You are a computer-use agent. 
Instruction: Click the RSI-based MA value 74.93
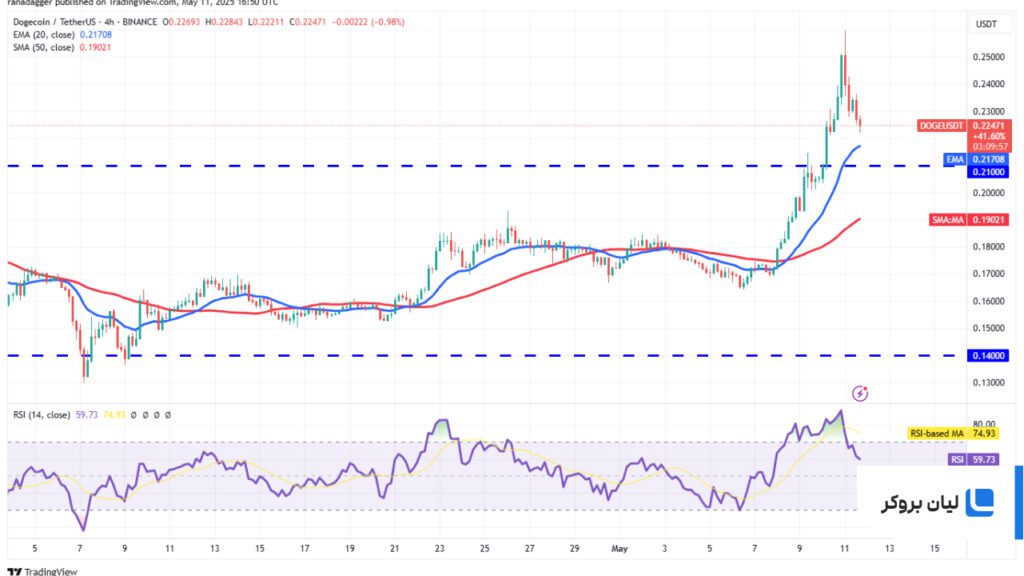point(984,434)
